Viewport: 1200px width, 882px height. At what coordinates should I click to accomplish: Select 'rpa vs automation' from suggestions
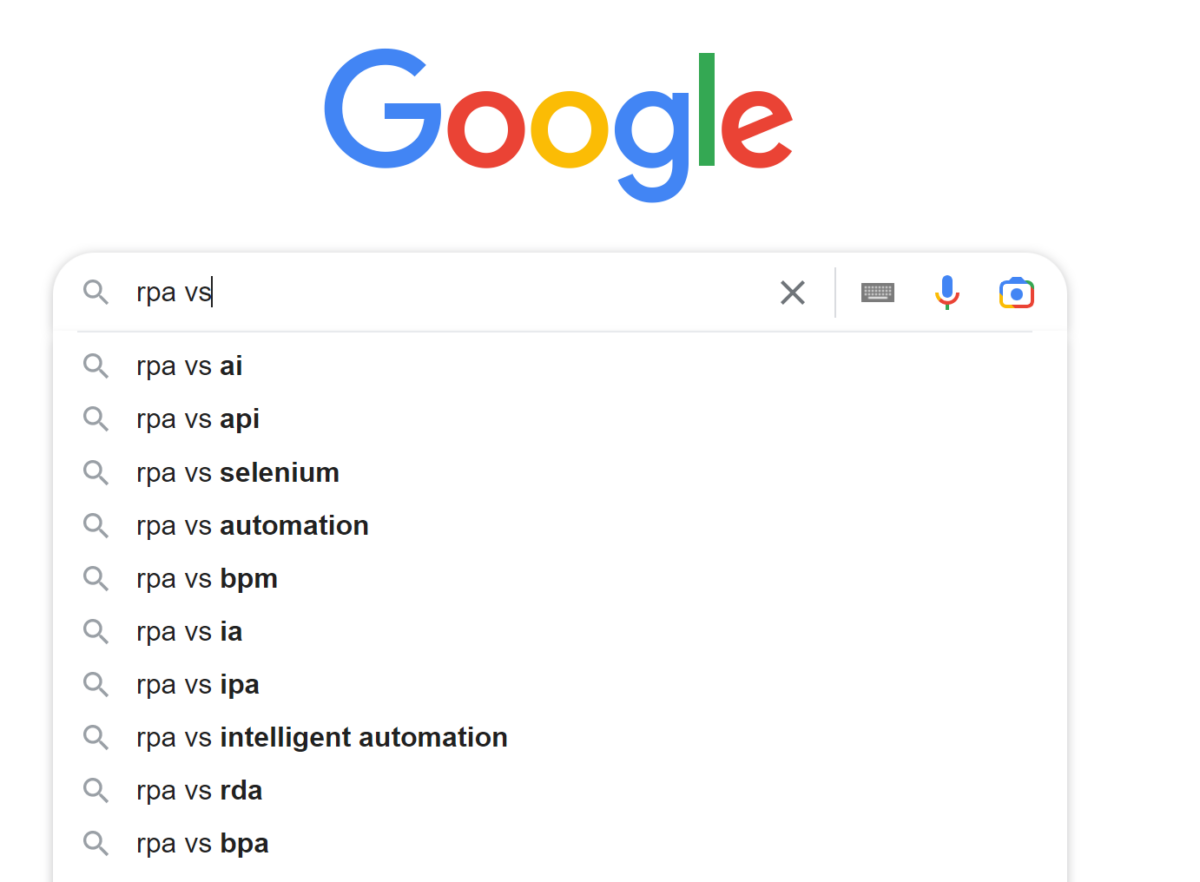(252, 525)
